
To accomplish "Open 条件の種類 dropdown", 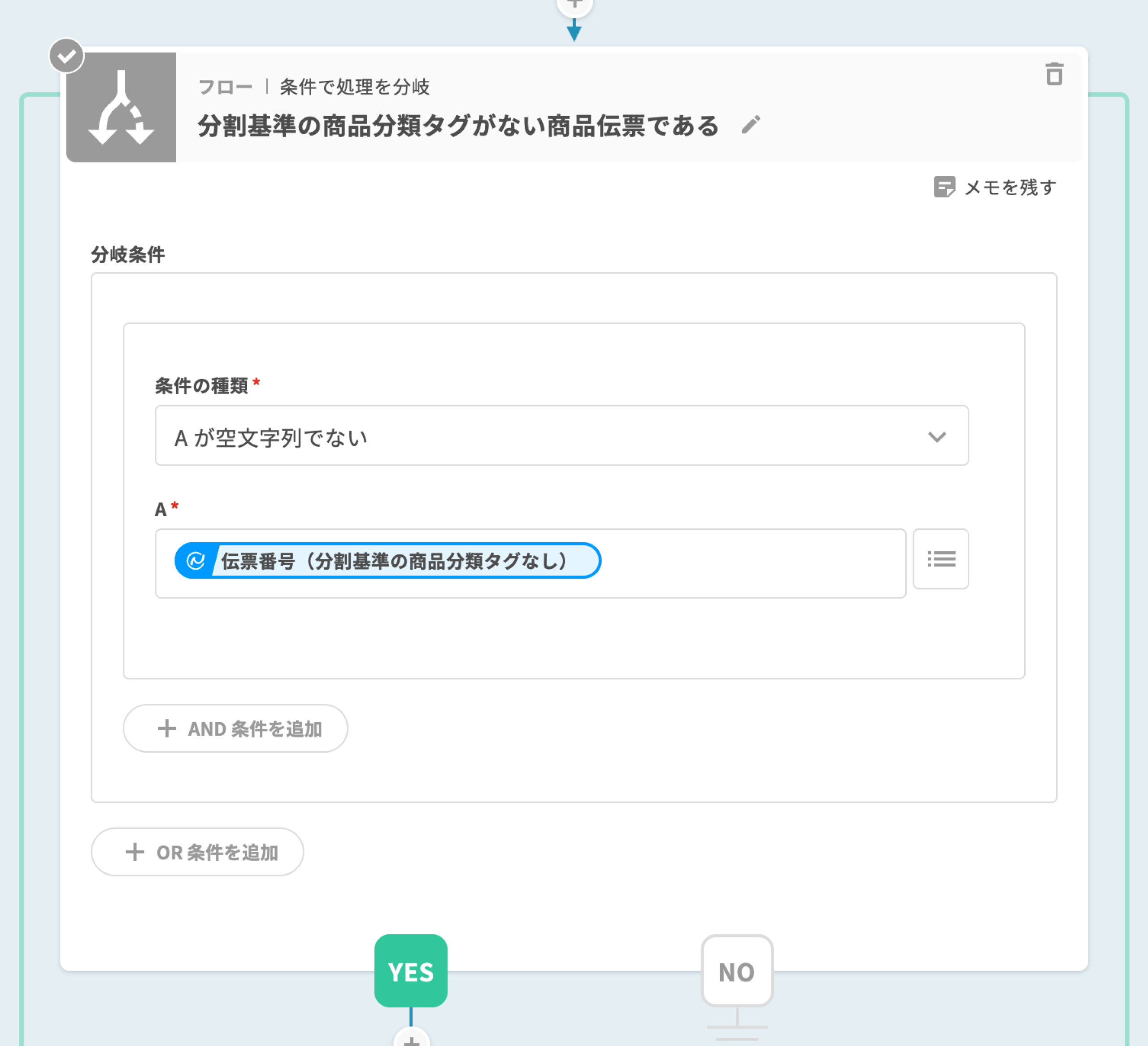I will 561,436.
